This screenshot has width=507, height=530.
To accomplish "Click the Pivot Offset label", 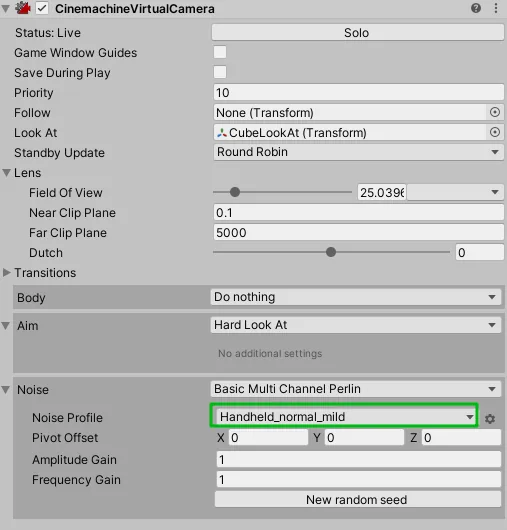I will pos(65,438).
